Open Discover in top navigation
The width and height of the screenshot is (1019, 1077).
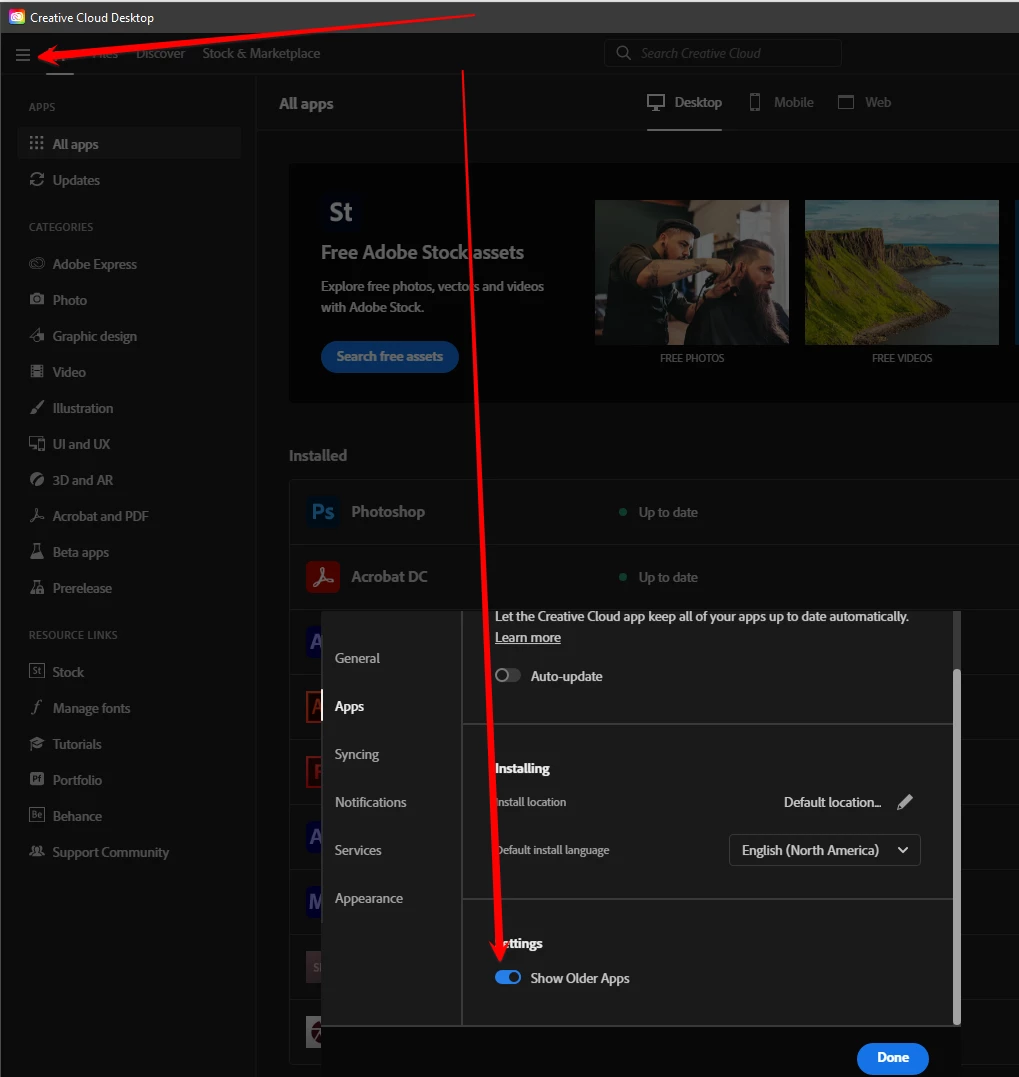[160, 53]
